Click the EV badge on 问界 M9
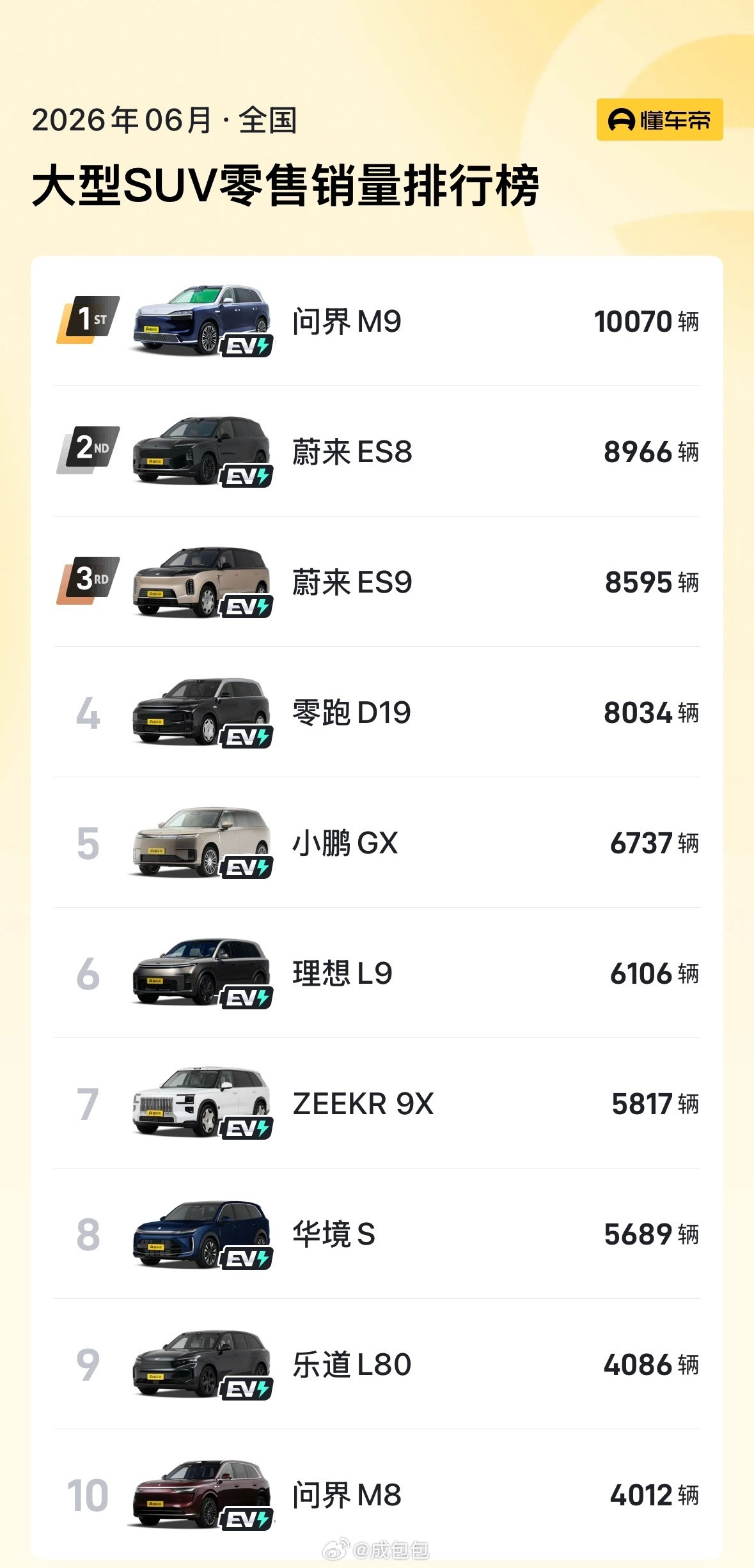Screen dimensions: 754x1568 pyautogui.click(x=247, y=346)
